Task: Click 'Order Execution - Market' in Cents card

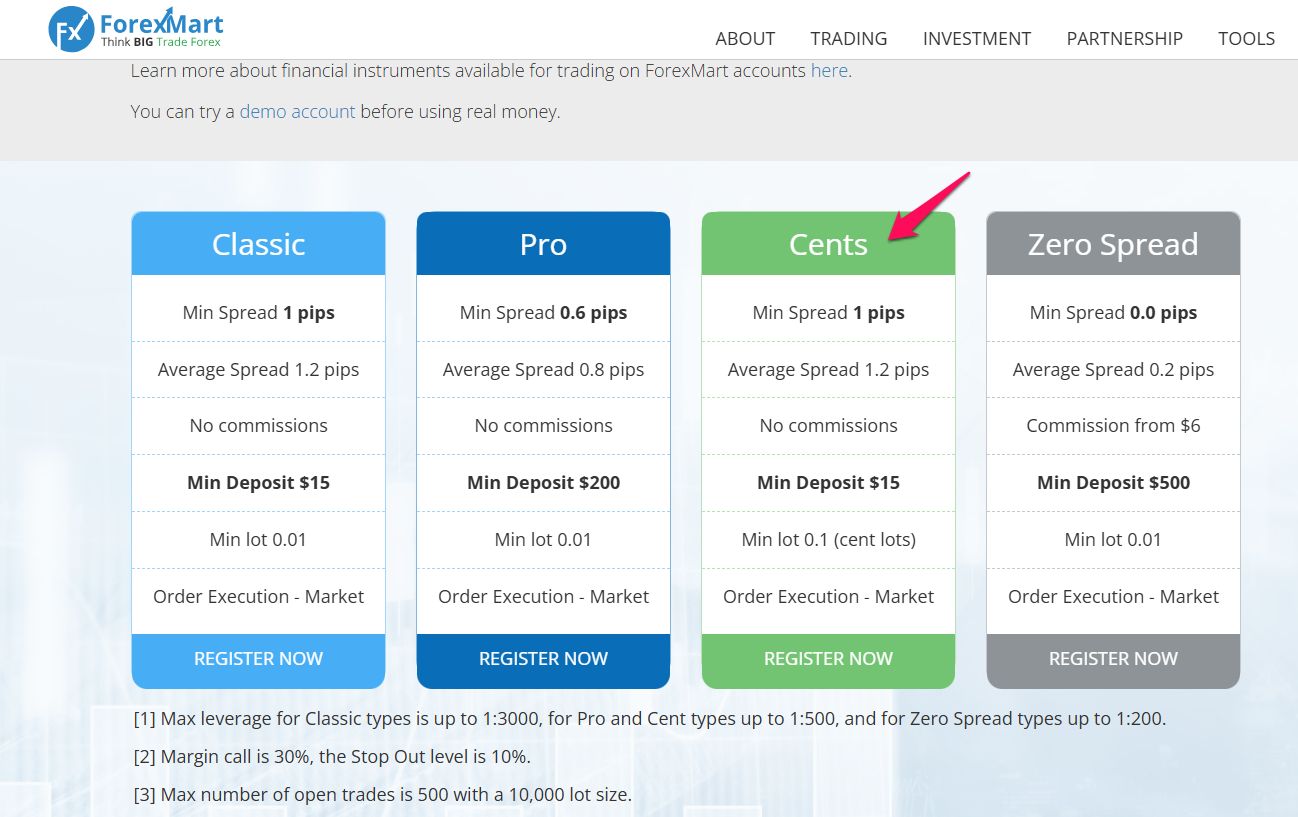Action: (828, 597)
